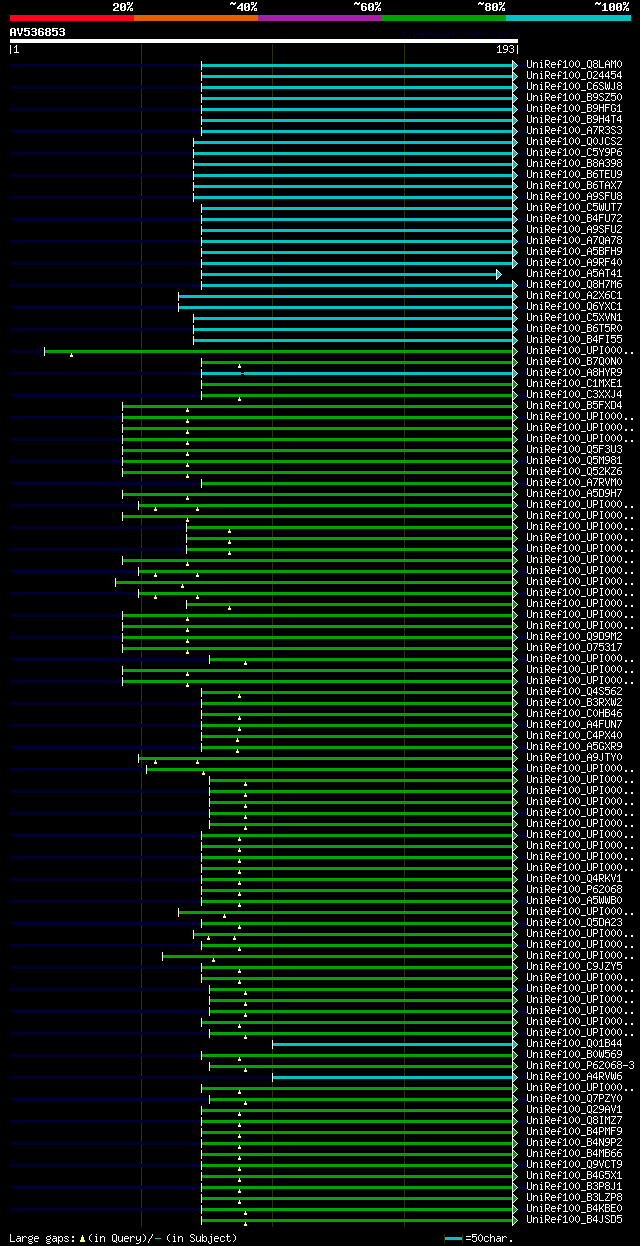
Task: Click the UniRef100_B4FU72 label
Action: click(574, 218)
